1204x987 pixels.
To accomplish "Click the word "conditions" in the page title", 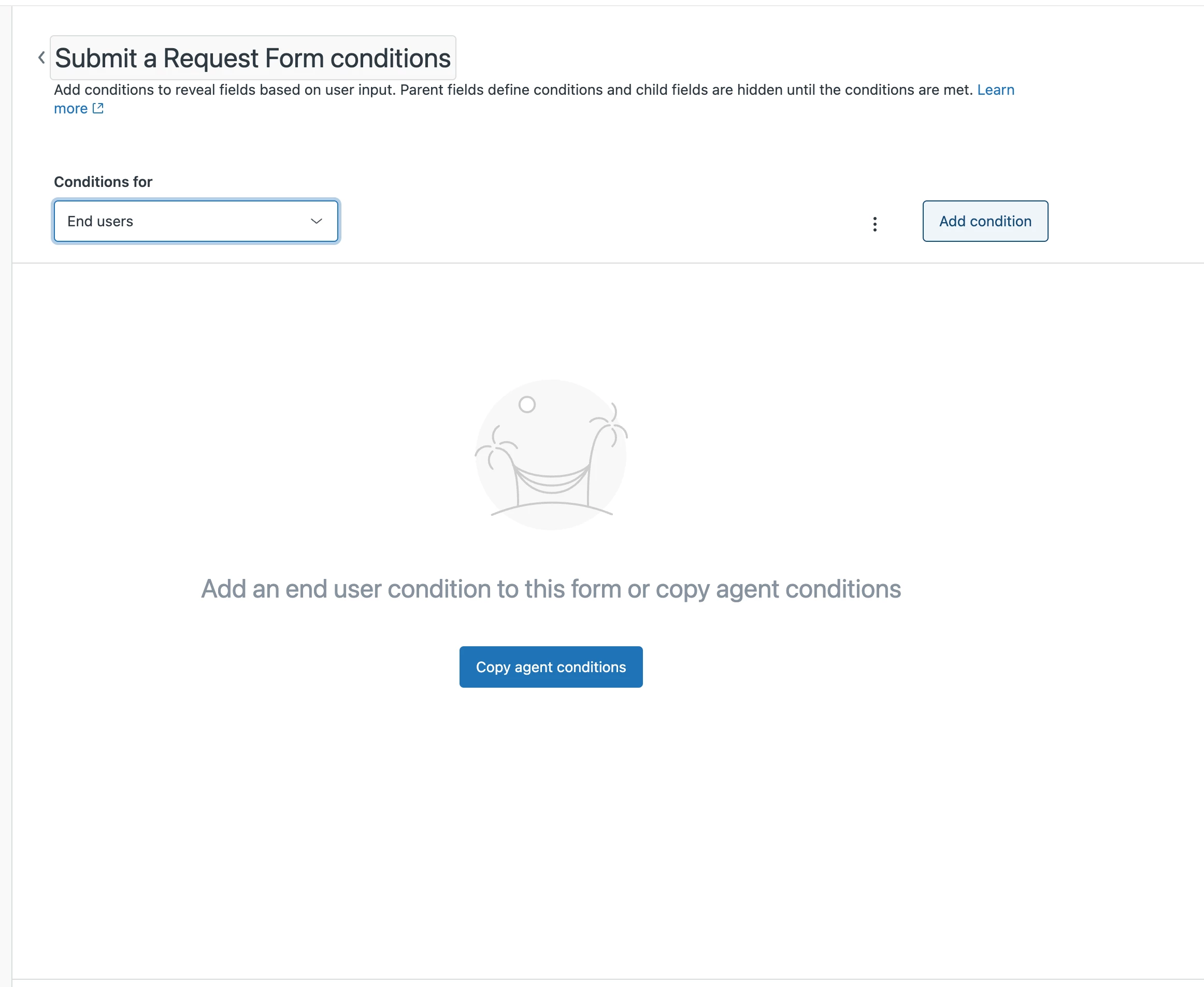I will coord(391,58).
